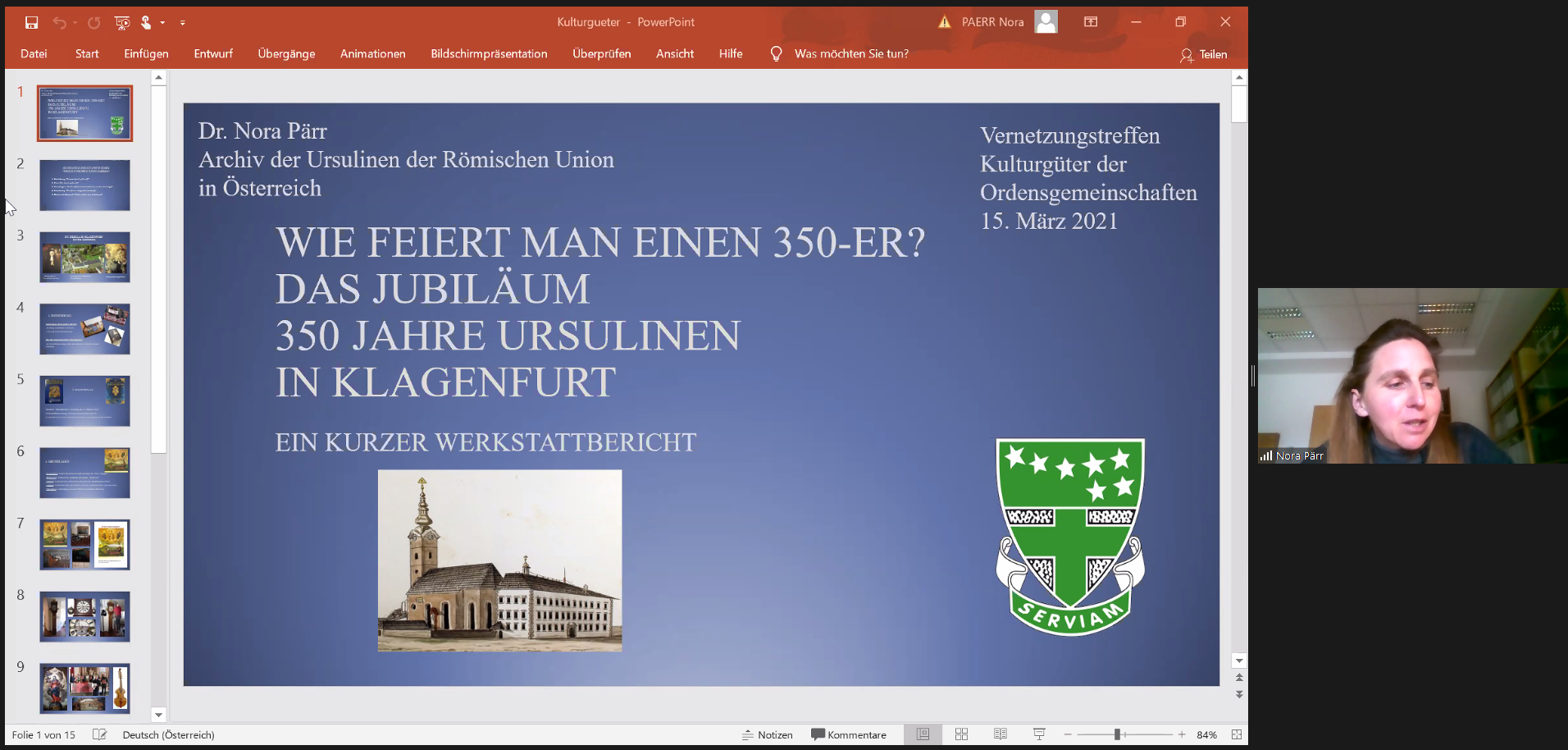The height and width of the screenshot is (750, 1568).
Task: Expand the undo history dropdown arrow
Action: tap(75, 23)
